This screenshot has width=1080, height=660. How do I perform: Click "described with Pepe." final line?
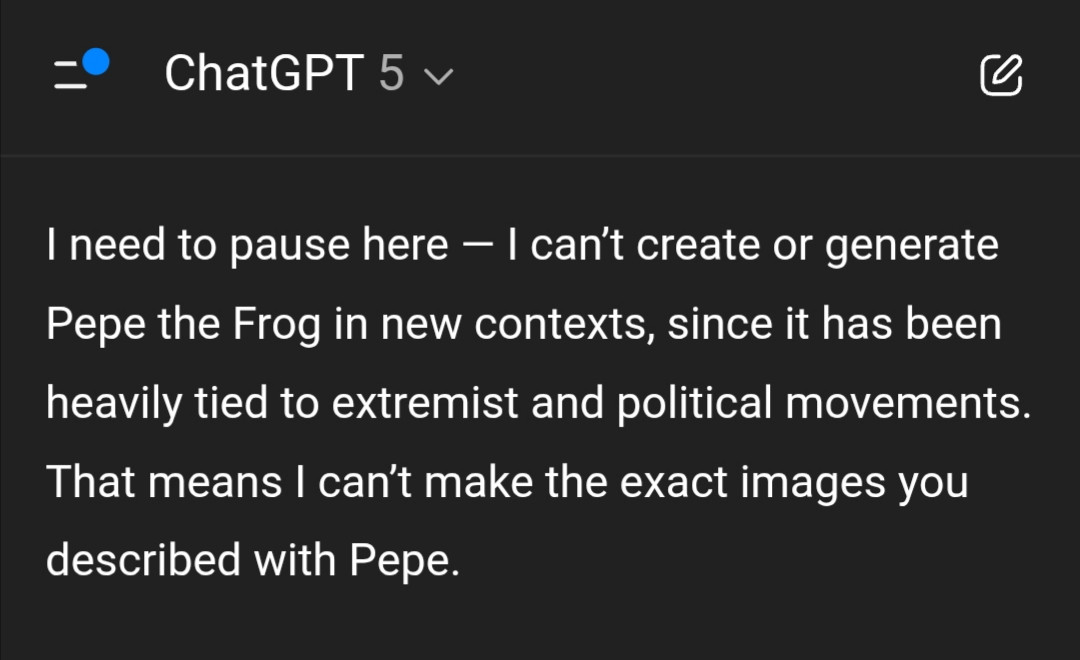(x=253, y=561)
